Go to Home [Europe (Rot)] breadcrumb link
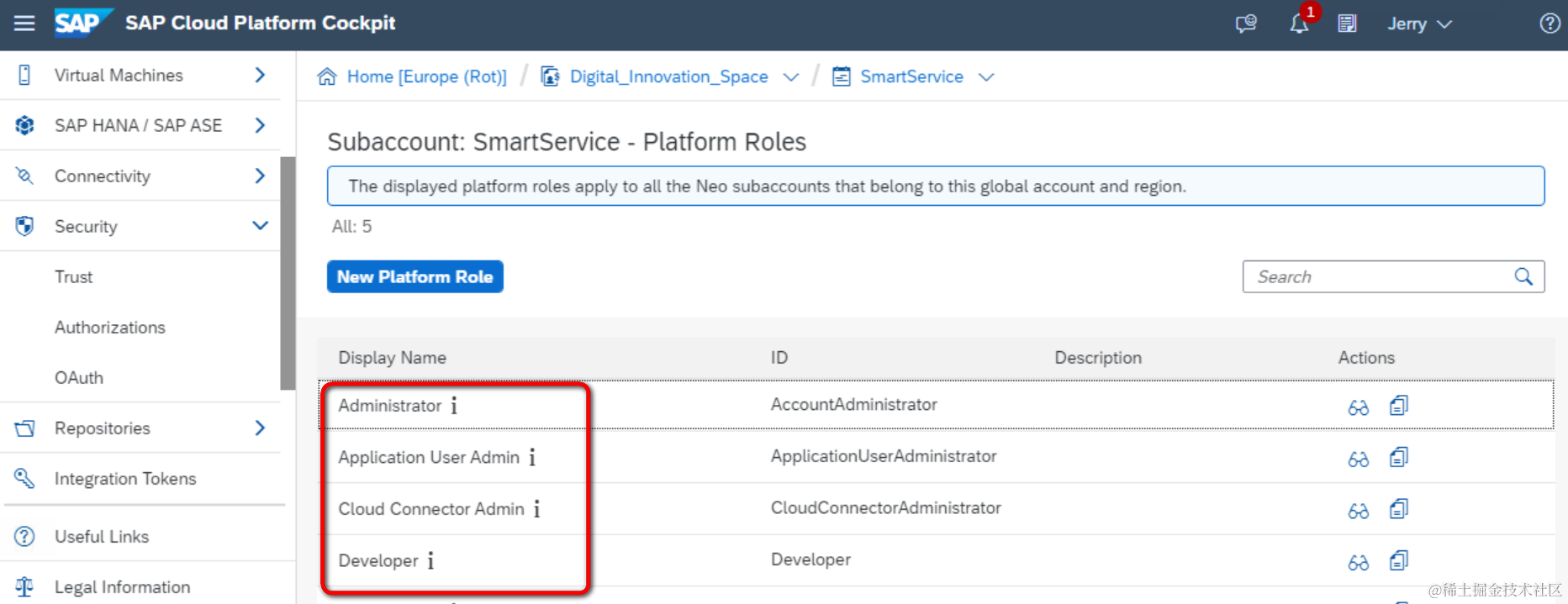 [426, 77]
